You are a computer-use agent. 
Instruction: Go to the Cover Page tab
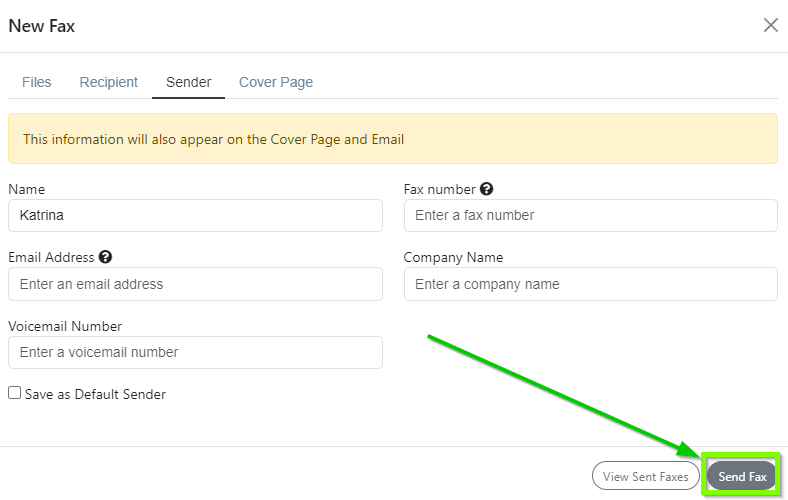click(x=276, y=82)
